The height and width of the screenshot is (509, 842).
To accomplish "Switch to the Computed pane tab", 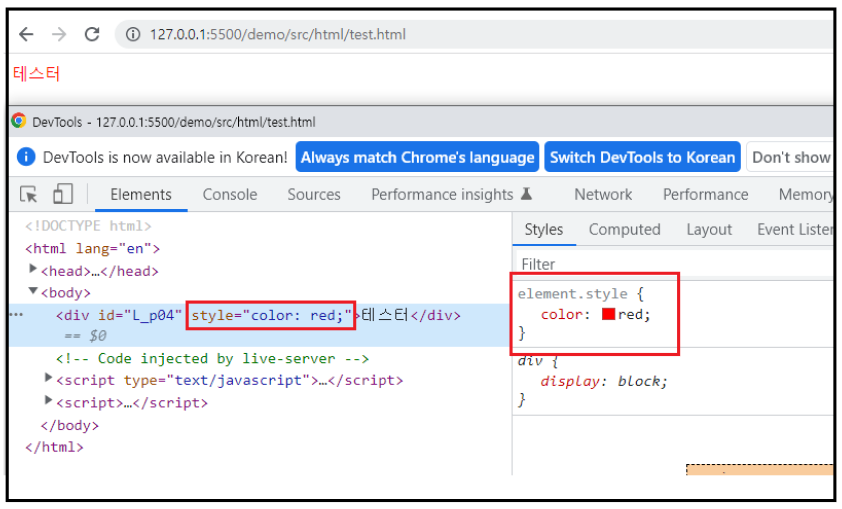I will [625, 230].
